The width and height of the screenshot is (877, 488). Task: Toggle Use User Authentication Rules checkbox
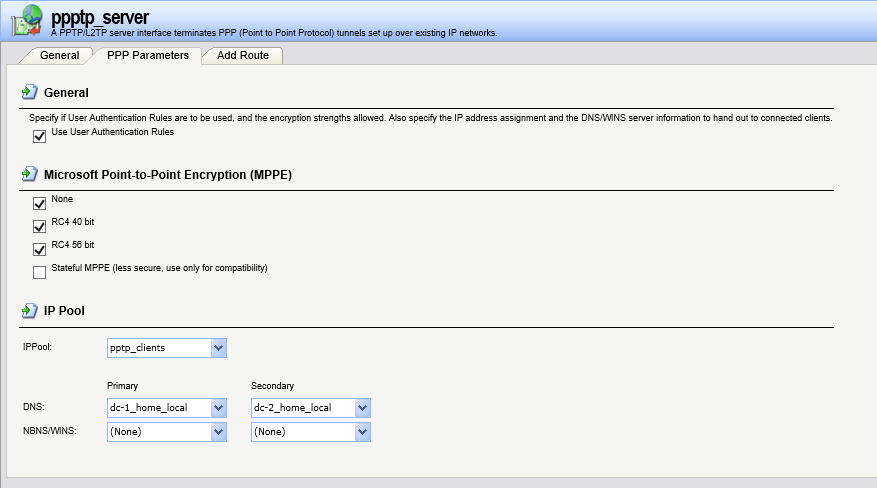click(40, 136)
